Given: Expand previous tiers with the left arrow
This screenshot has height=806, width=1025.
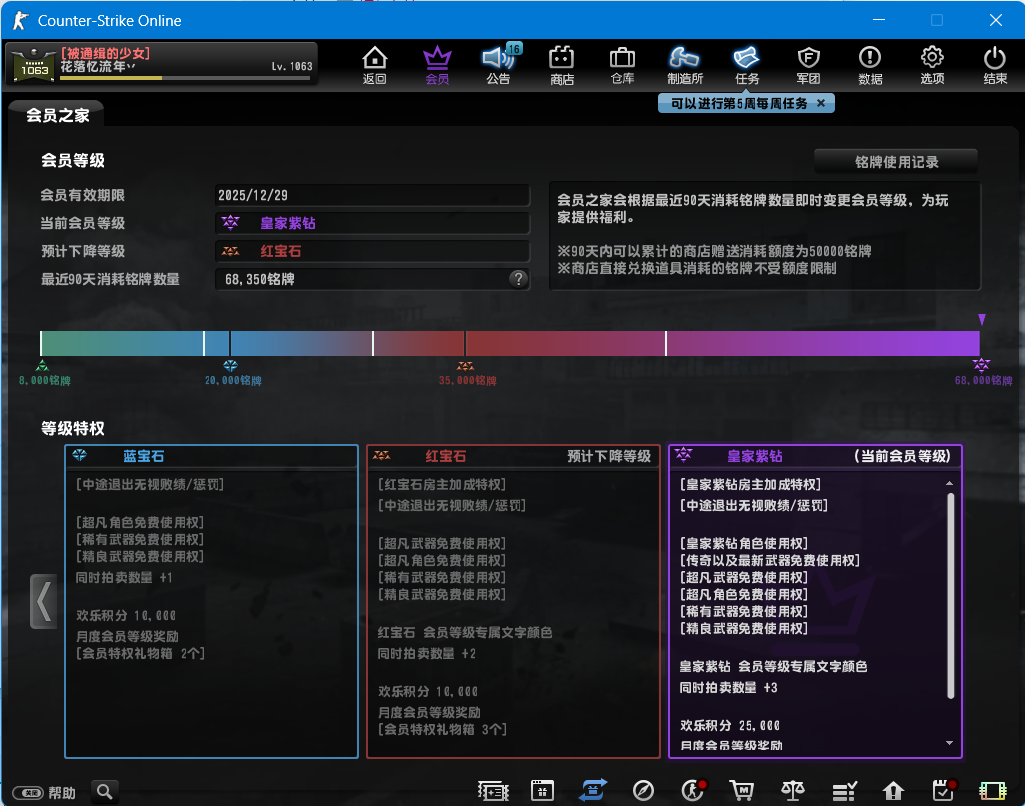Looking at the screenshot, I should pyautogui.click(x=43, y=601).
